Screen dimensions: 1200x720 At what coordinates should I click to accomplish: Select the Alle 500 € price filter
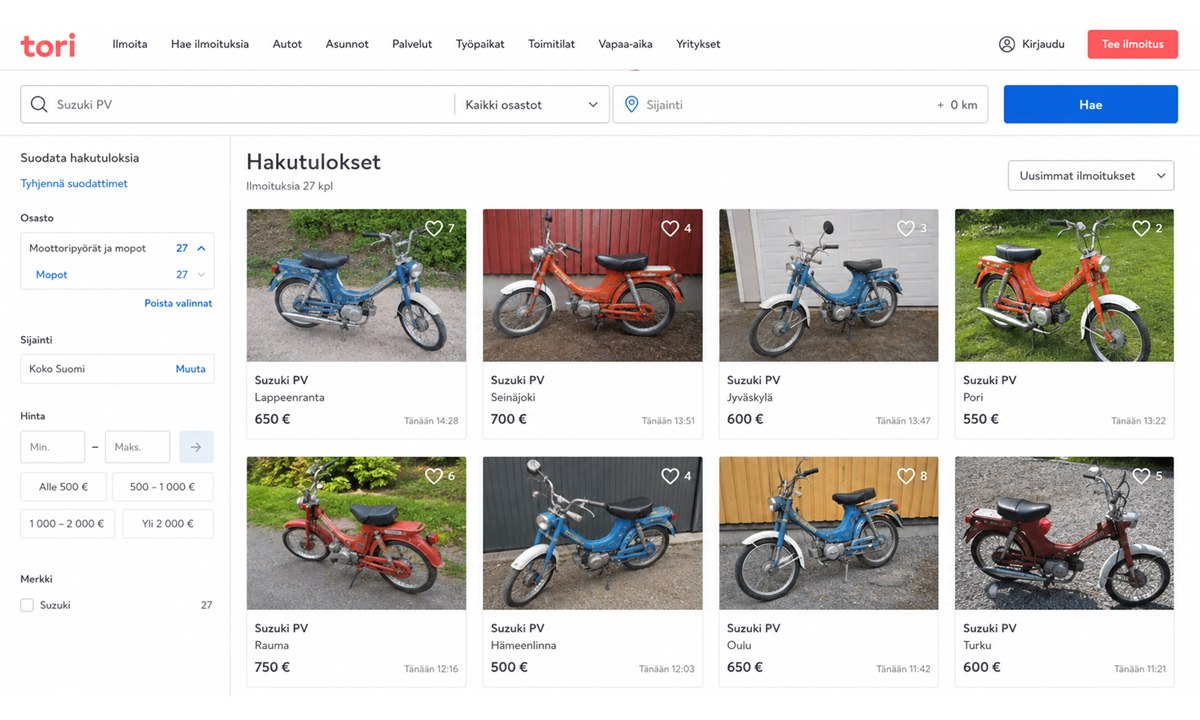[x=64, y=487]
